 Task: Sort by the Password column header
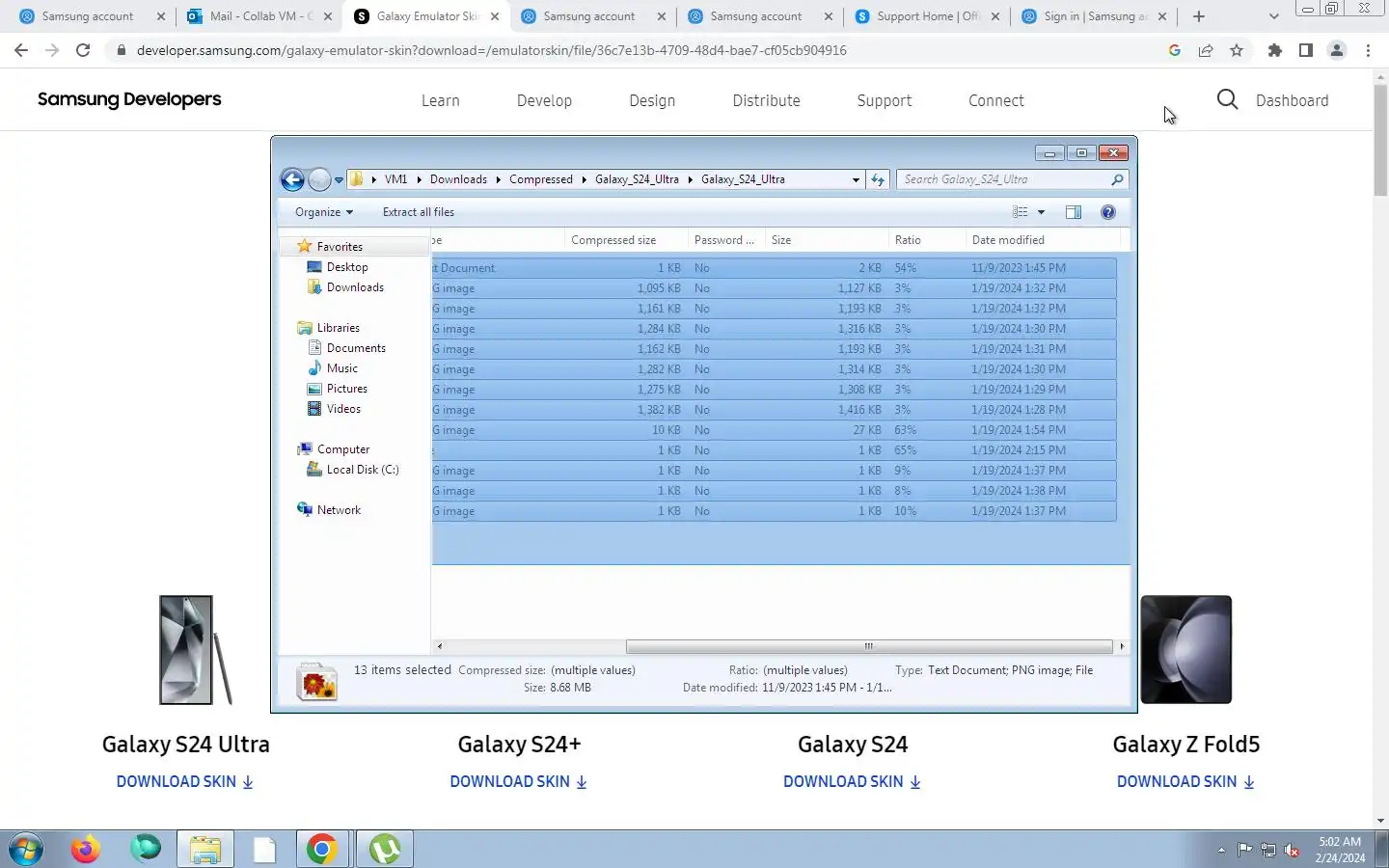click(726, 240)
